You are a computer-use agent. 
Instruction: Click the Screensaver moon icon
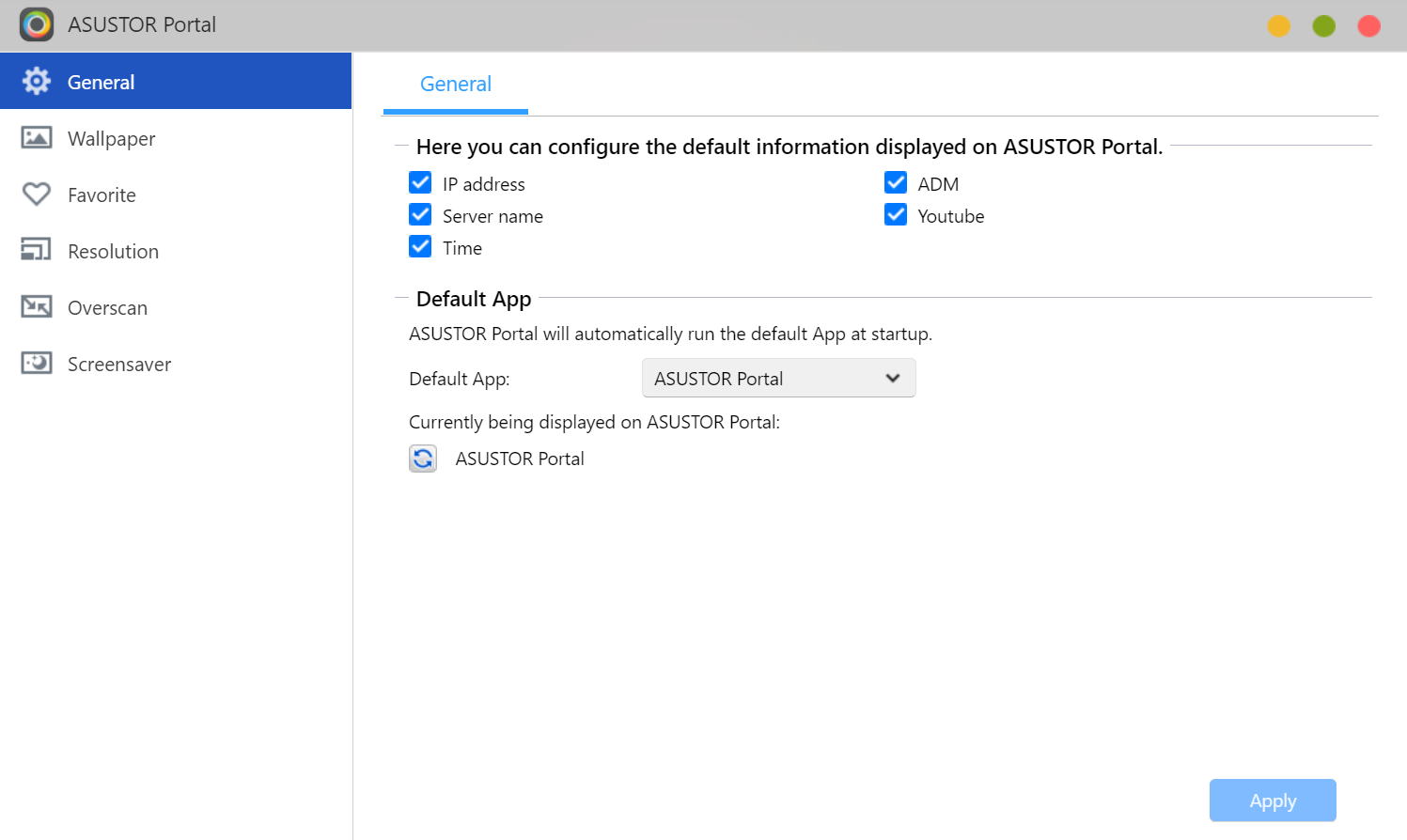tap(37, 363)
